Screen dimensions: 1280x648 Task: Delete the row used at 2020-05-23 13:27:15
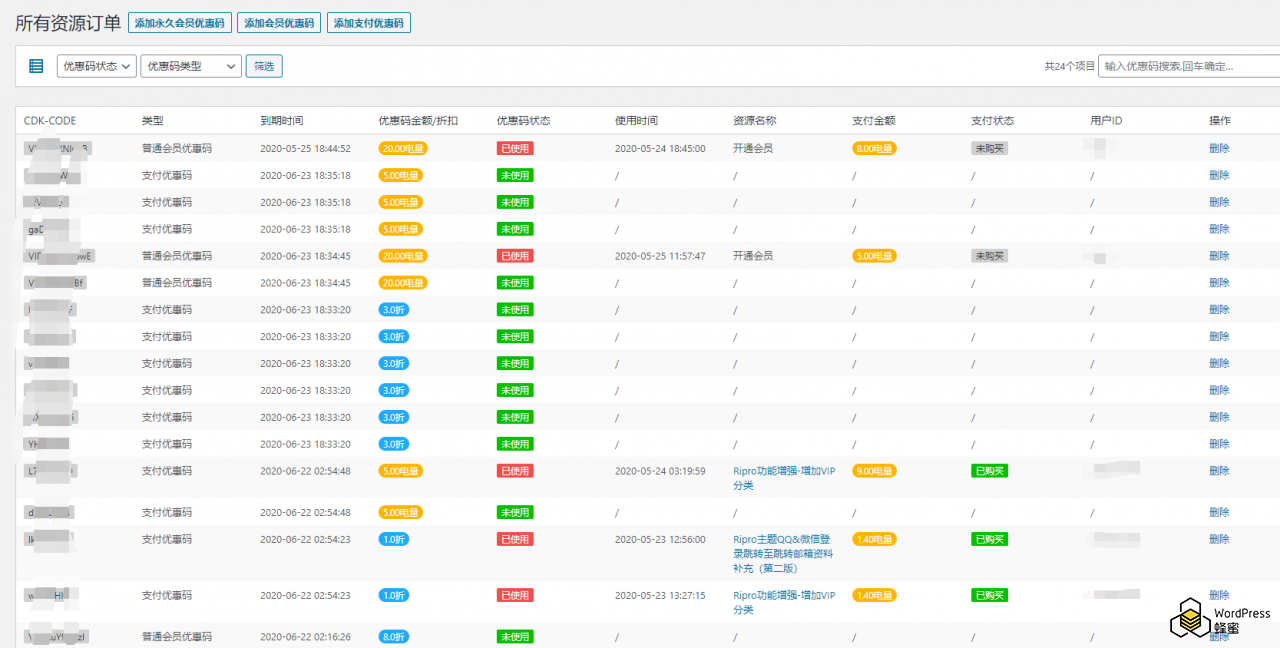point(1219,595)
